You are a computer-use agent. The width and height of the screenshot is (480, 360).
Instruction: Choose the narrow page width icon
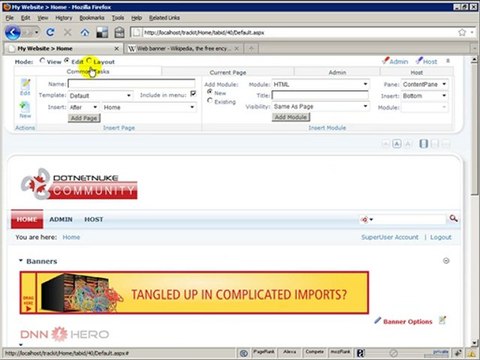tap(423, 144)
